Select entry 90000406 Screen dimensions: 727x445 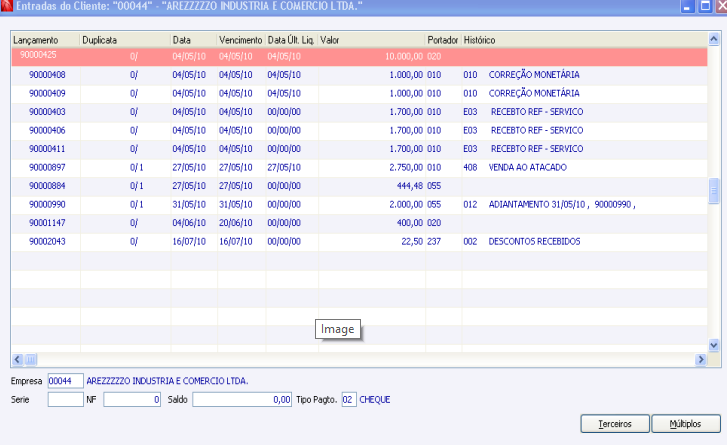359,131
